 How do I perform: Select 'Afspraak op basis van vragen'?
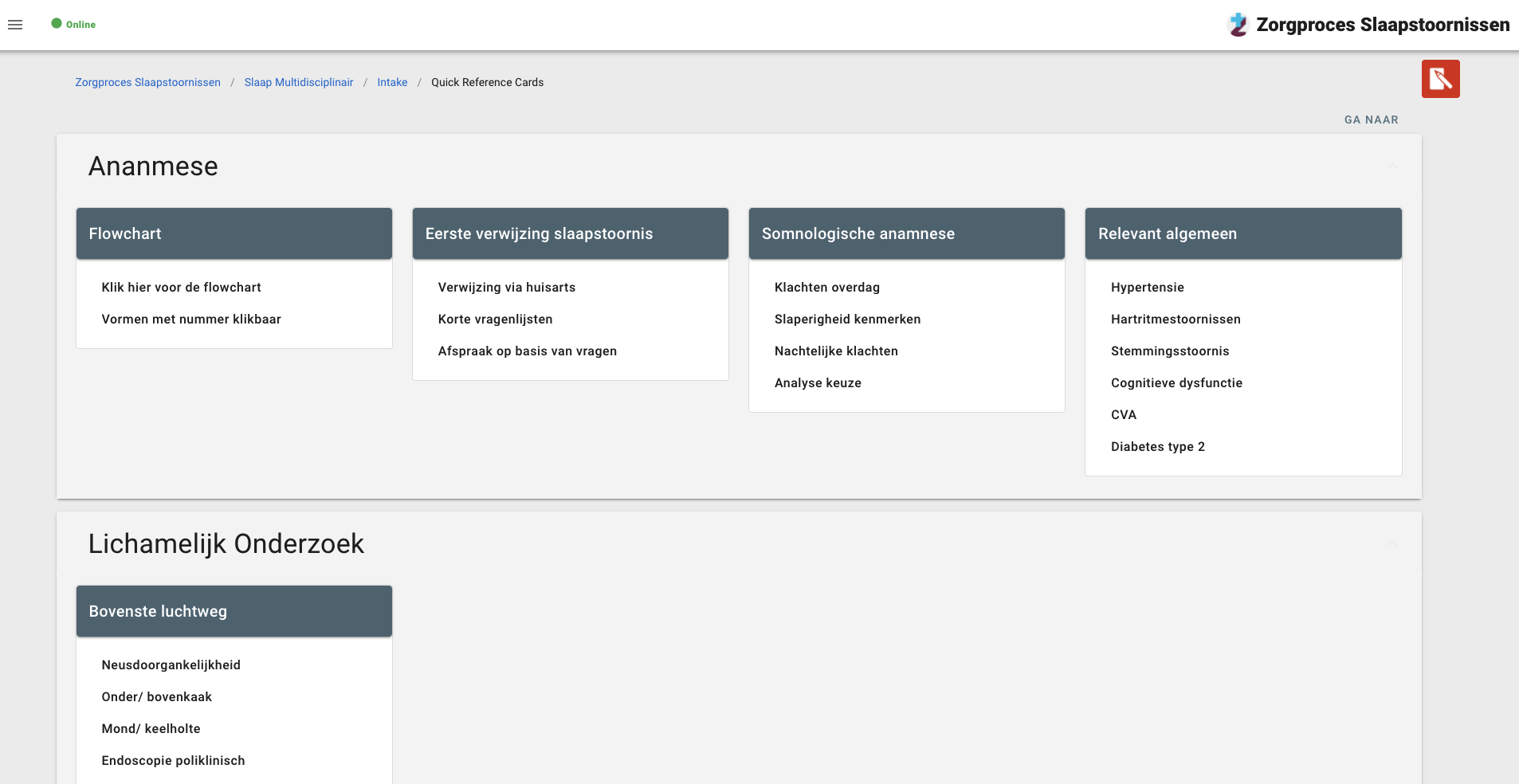click(x=528, y=351)
